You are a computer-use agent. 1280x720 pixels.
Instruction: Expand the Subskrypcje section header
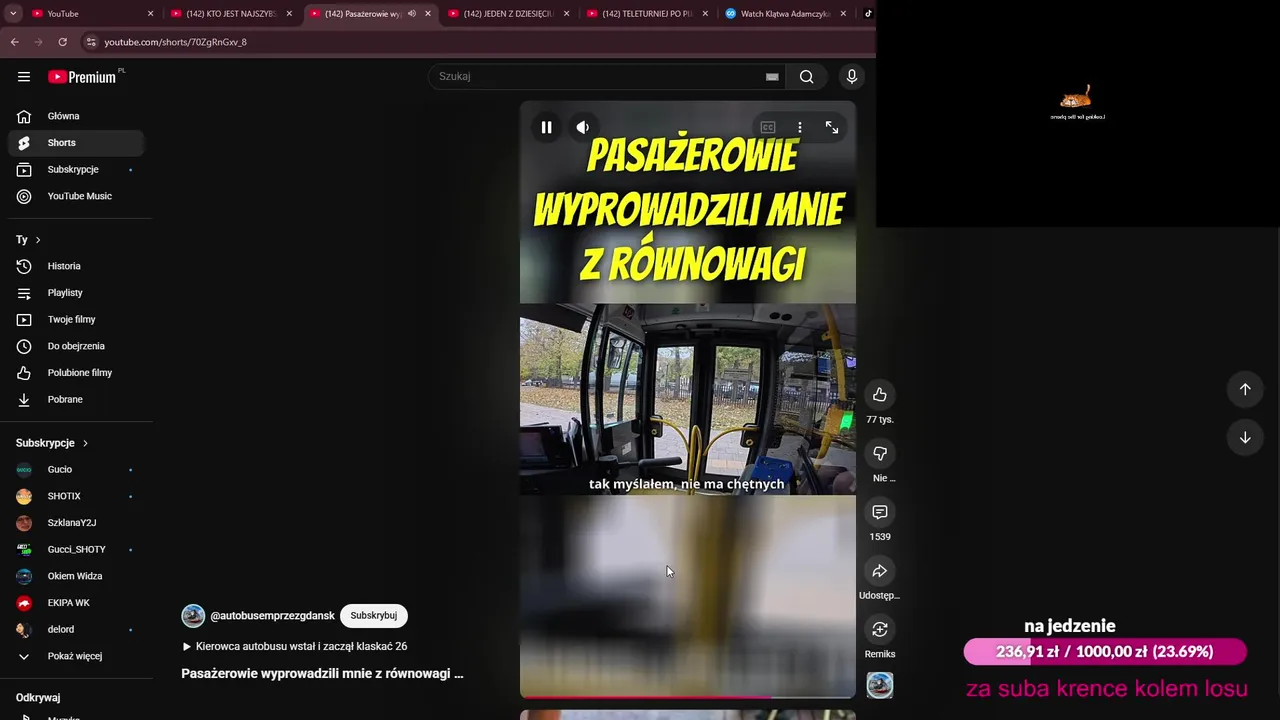click(x=52, y=443)
